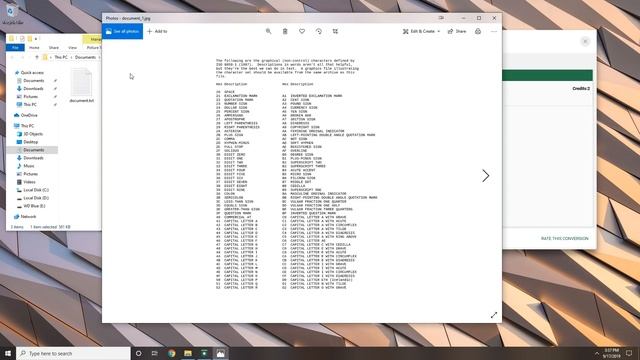Click Documents in the address breadcrumb
The height and width of the screenshot is (360, 640).
coord(85,58)
